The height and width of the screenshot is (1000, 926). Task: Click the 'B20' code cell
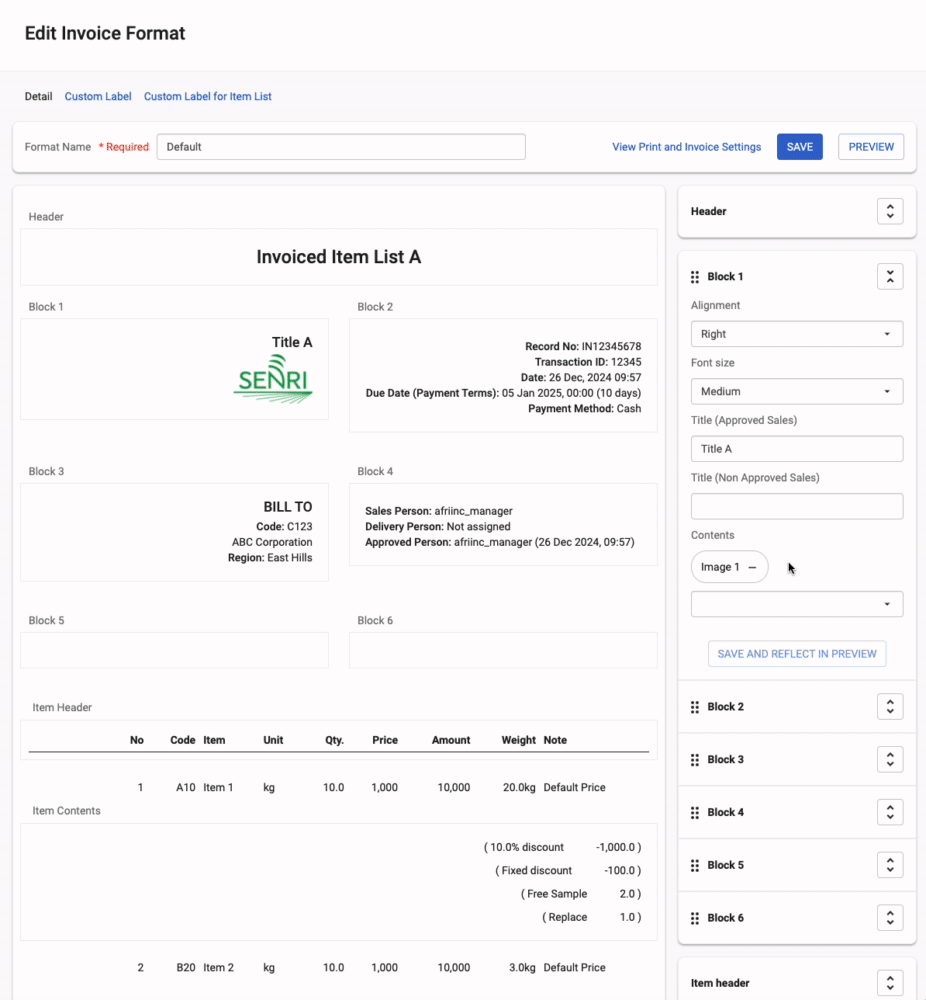(186, 967)
